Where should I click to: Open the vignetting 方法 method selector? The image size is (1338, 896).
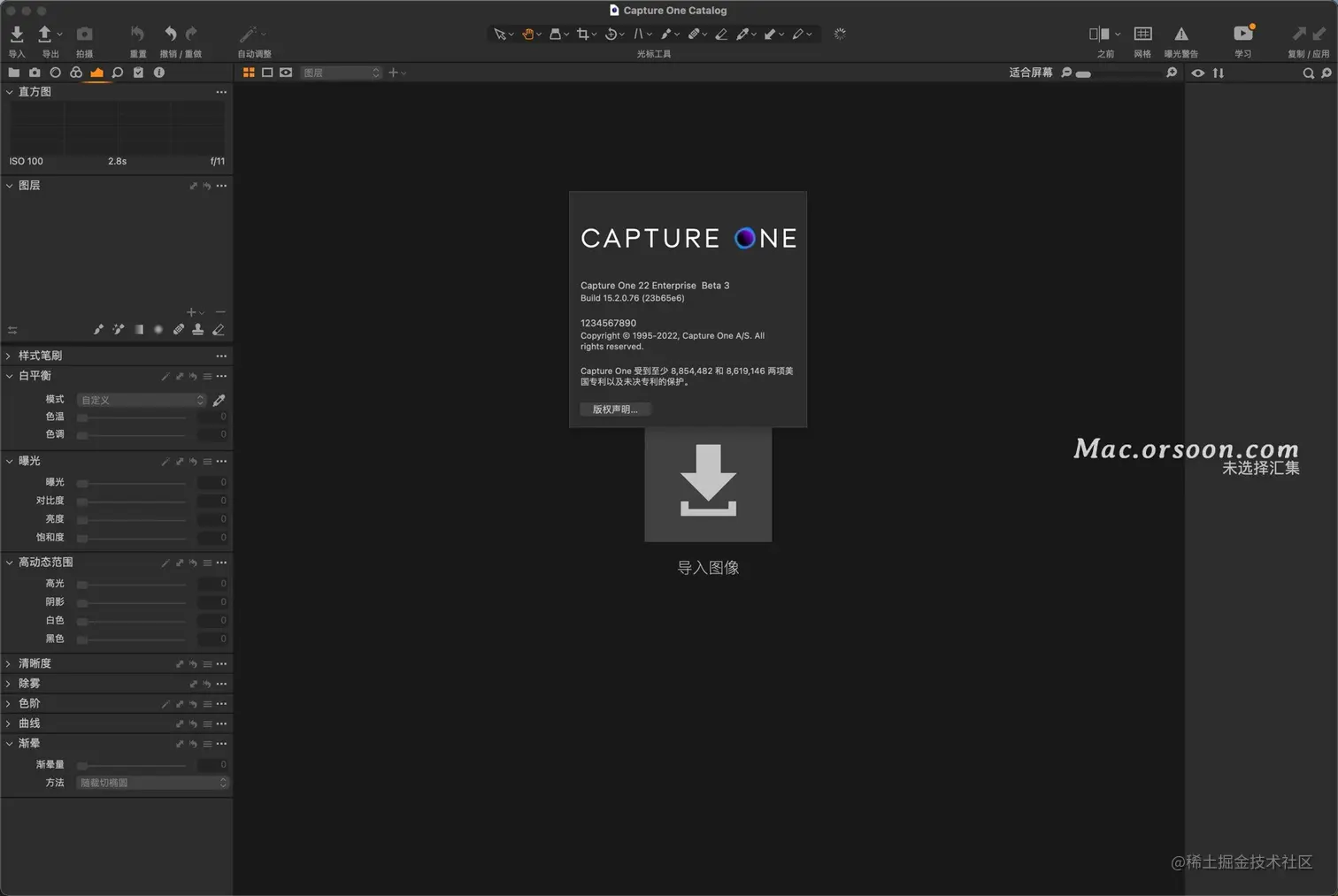click(x=152, y=783)
